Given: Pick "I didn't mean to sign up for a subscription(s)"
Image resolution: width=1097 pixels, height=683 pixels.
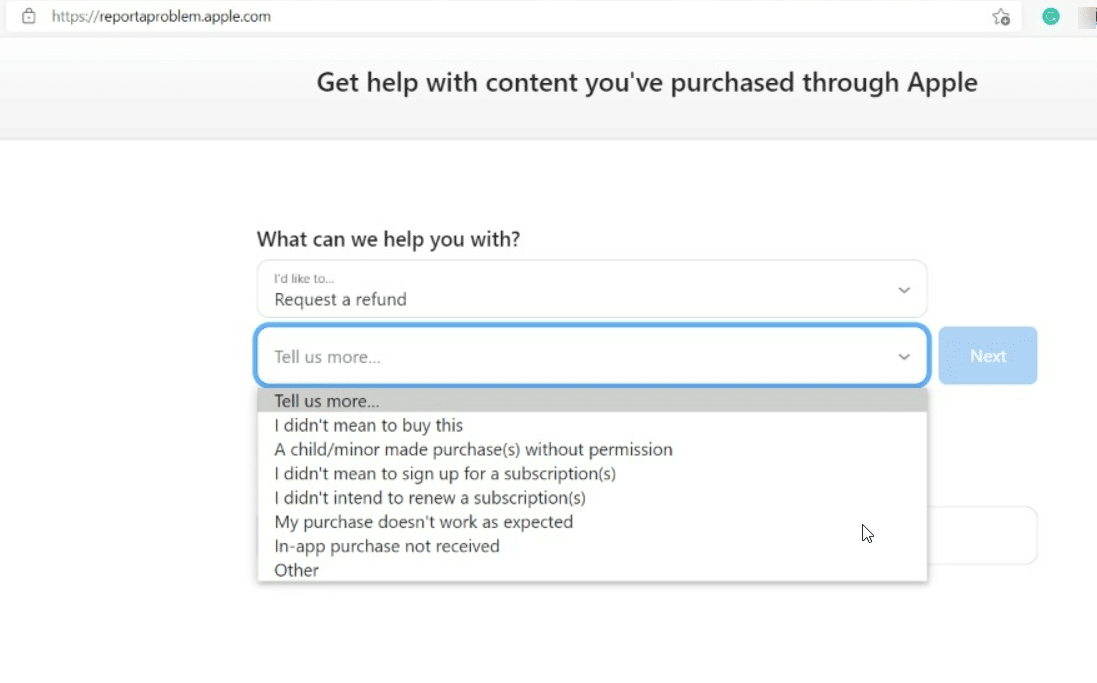Looking at the screenshot, I should [445, 473].
